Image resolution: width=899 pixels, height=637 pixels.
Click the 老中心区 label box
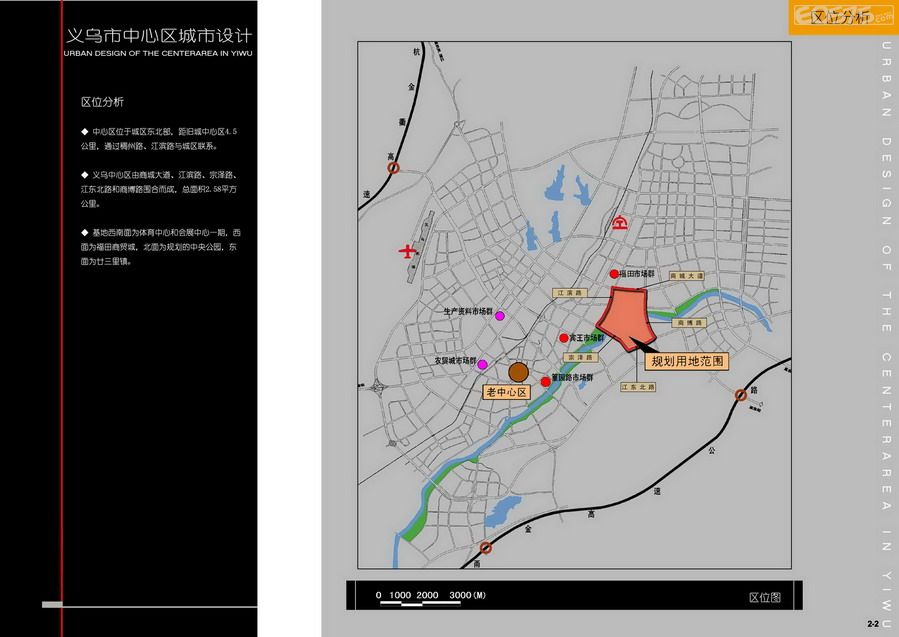[507, 392]
